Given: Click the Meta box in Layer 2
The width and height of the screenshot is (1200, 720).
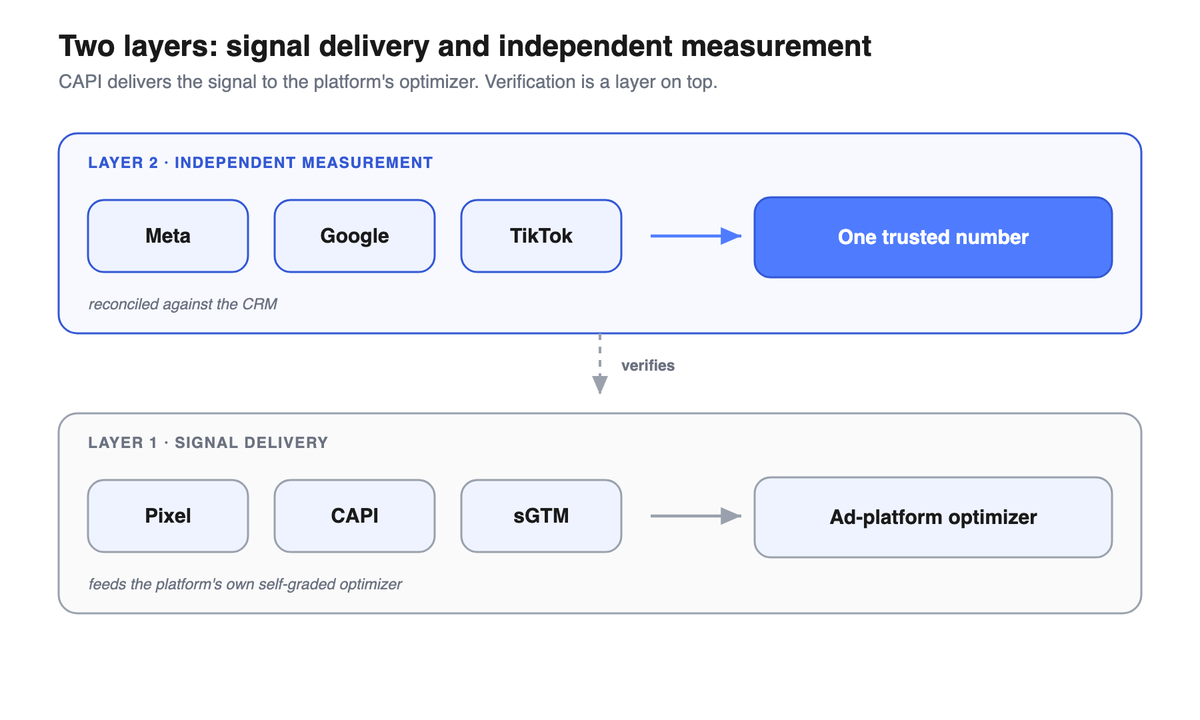Looking at the screenshot, I should 168,236.
